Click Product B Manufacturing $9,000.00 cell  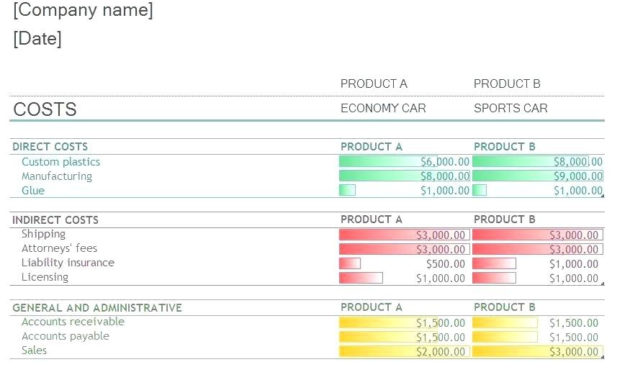538,176
